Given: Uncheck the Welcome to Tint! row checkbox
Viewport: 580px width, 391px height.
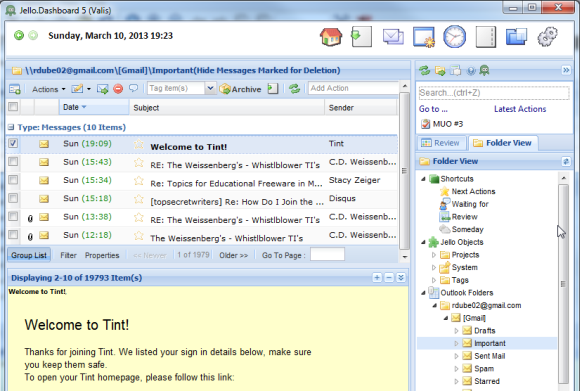Looking at the screenshot, I should pos(13,143).
